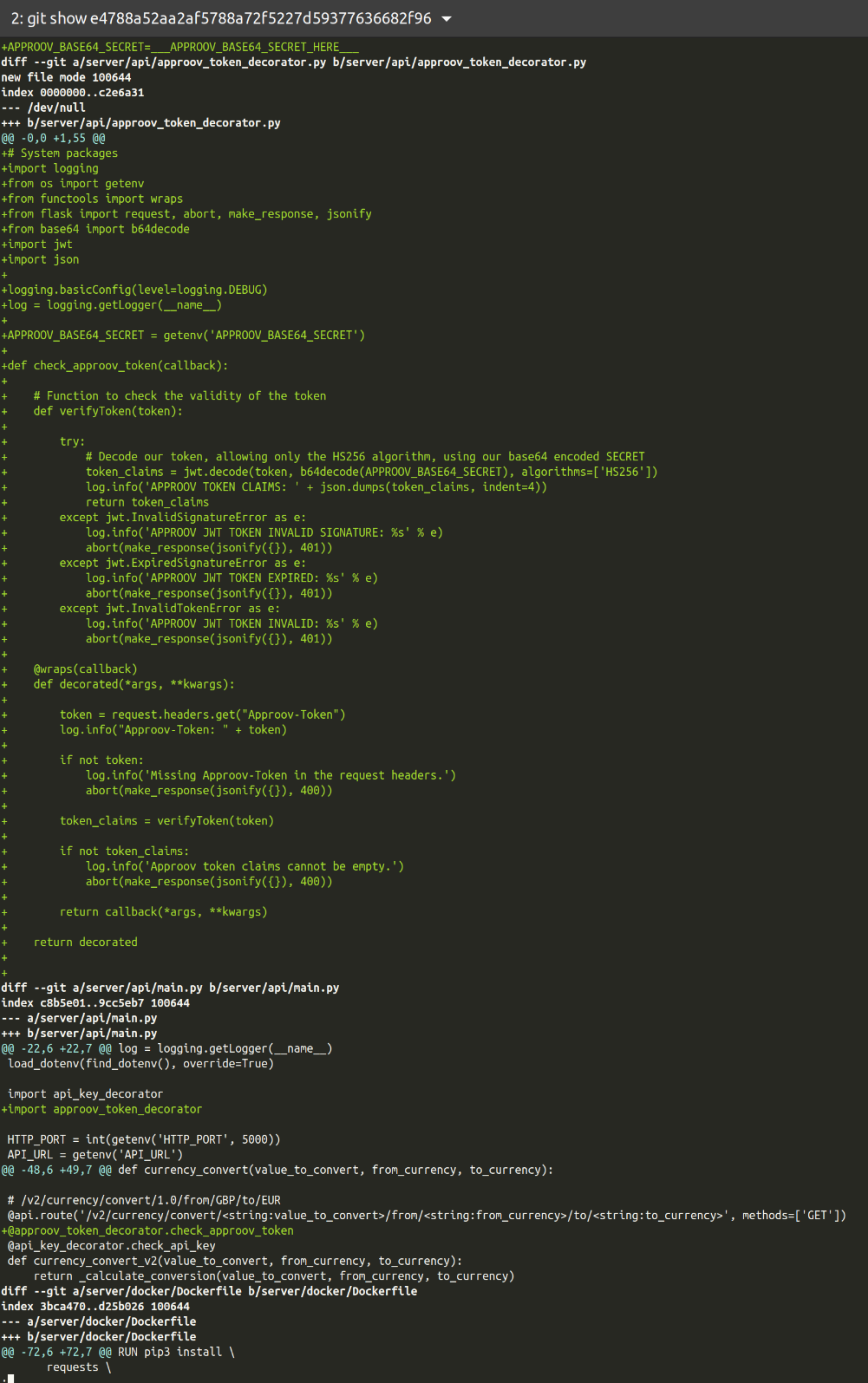Click the check_approov_token function definition
868x1383 pixels.
click(x=115, y=365)
